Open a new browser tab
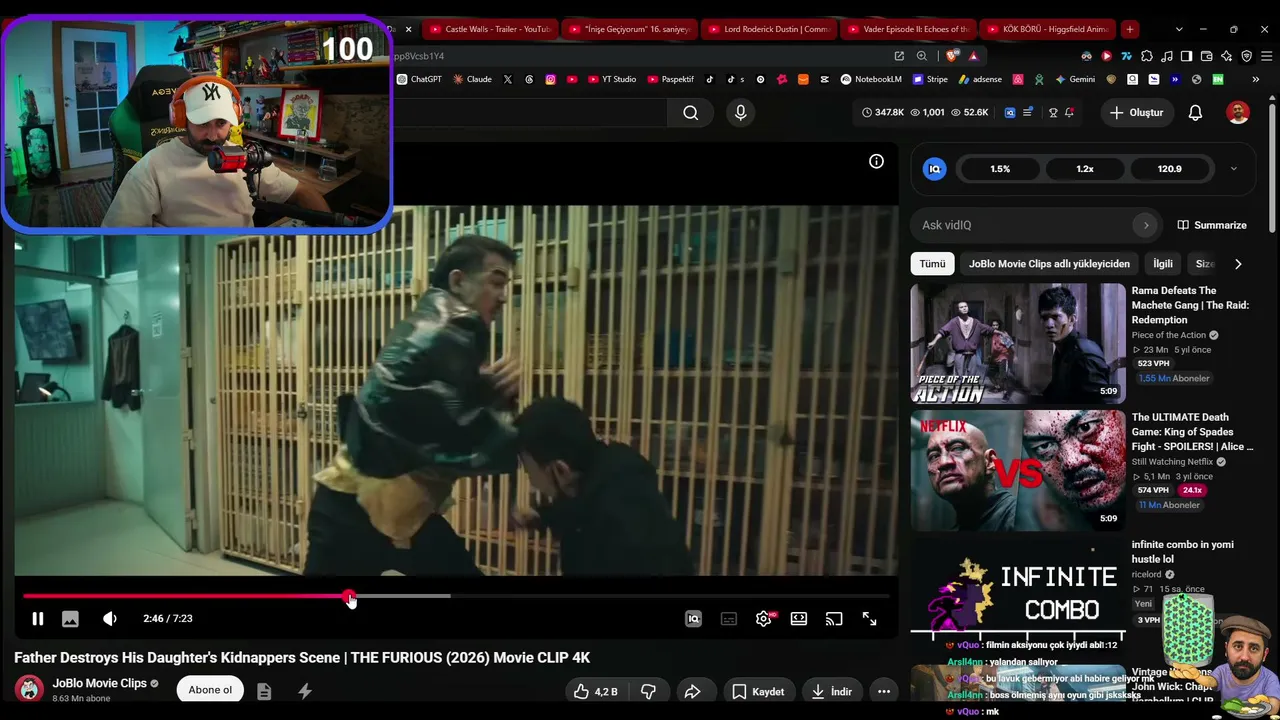Screen dimensions: 1280x720 click(x=1129, y=29)
